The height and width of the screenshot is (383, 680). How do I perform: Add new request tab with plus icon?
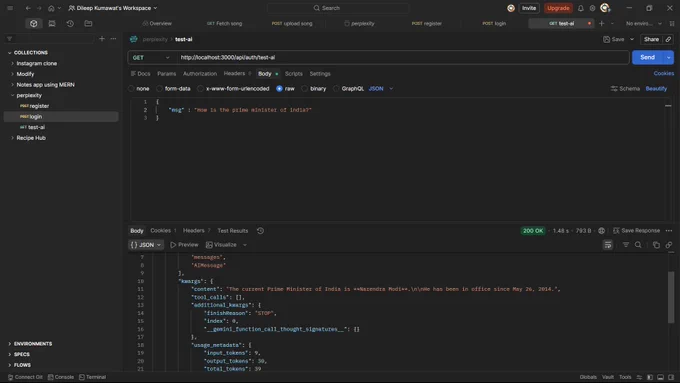pos(602,23)
